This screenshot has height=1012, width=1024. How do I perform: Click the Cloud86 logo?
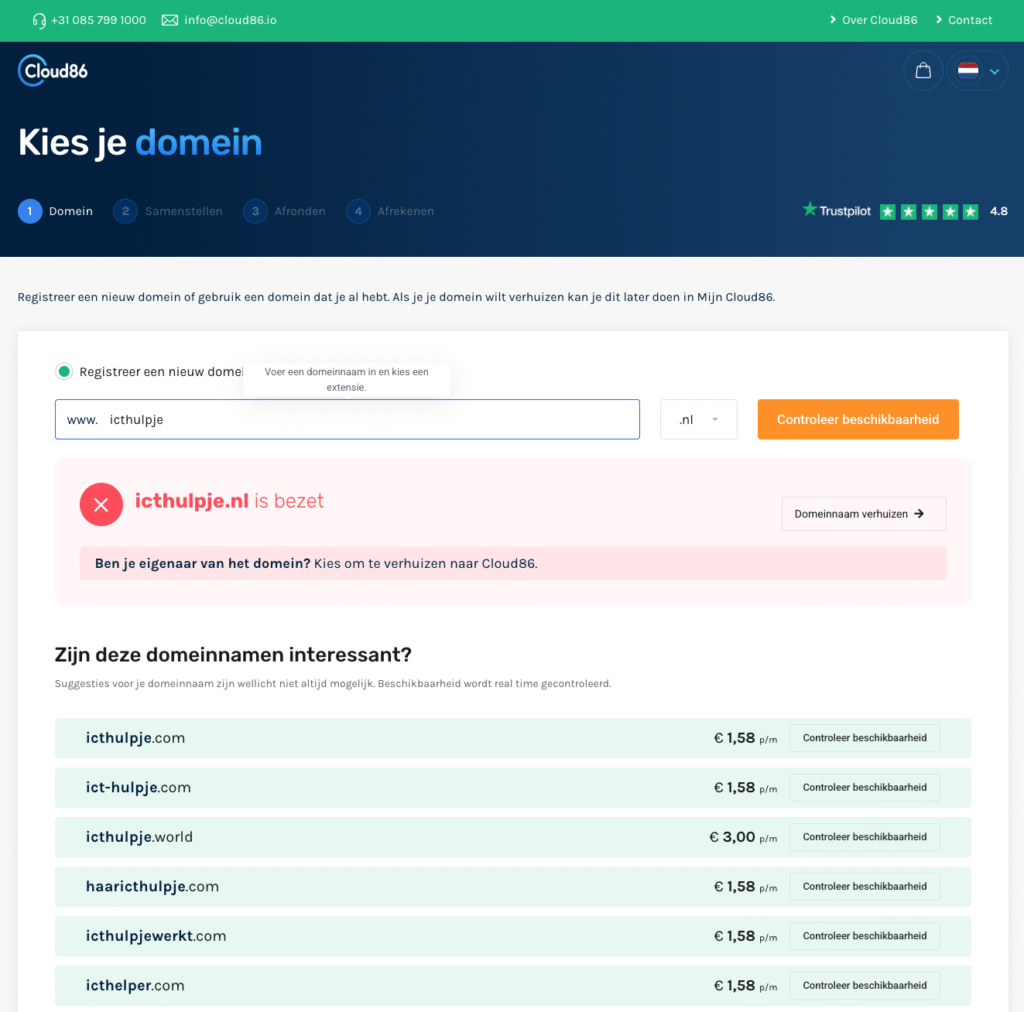tap(53, 70)
